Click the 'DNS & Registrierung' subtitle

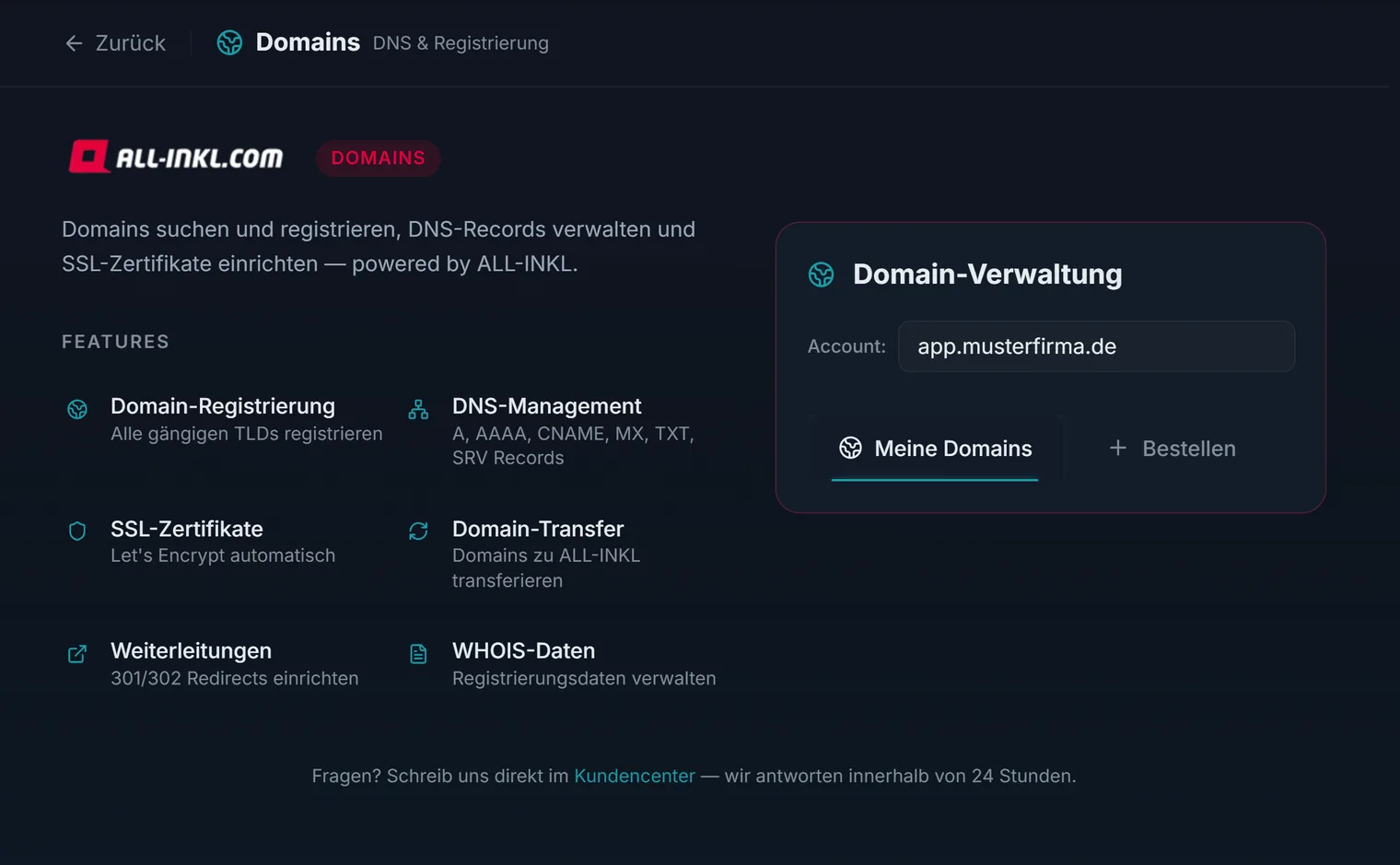point(461,43)
